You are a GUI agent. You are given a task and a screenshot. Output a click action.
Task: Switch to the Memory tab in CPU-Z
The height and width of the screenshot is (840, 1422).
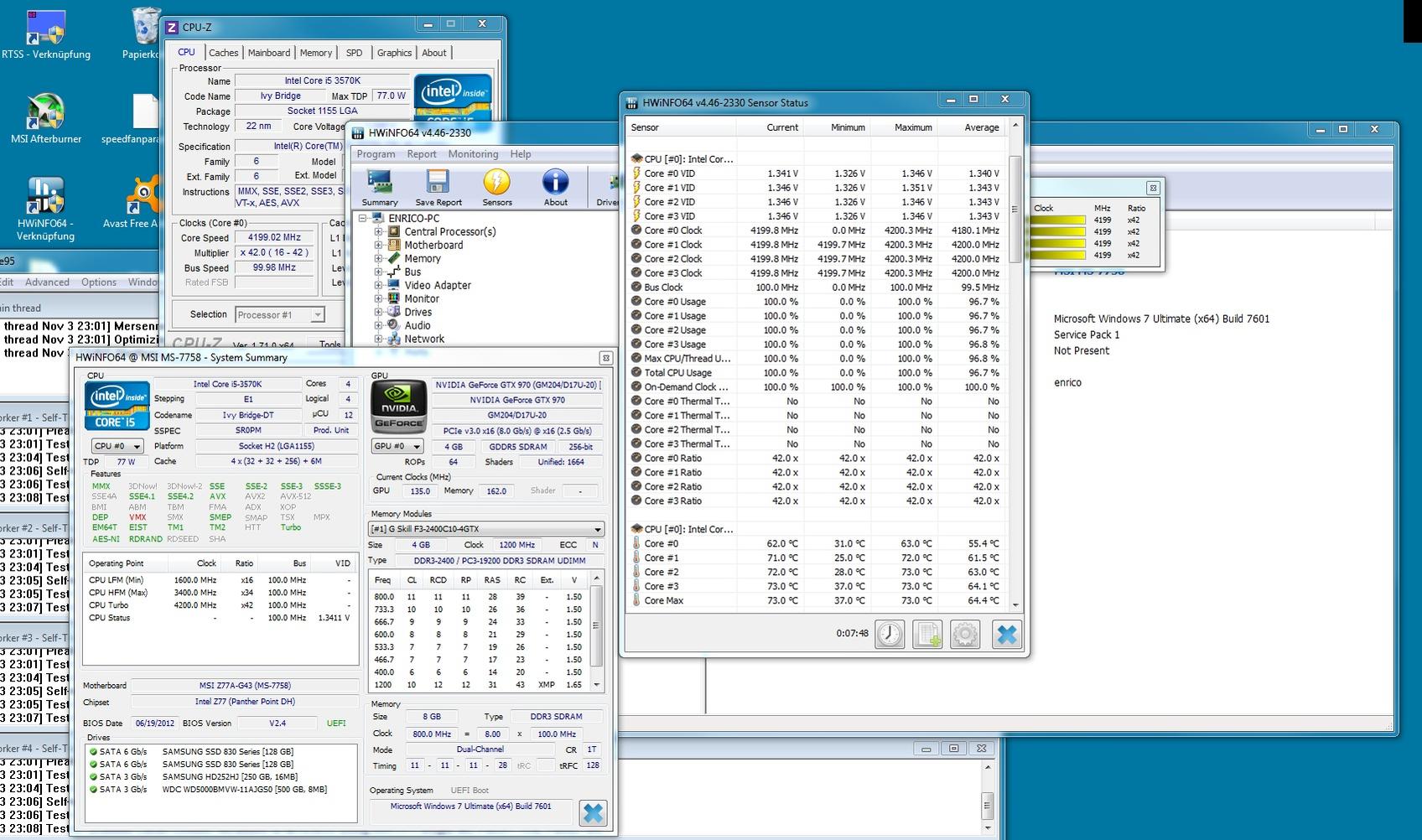click(x=316, y=53)
